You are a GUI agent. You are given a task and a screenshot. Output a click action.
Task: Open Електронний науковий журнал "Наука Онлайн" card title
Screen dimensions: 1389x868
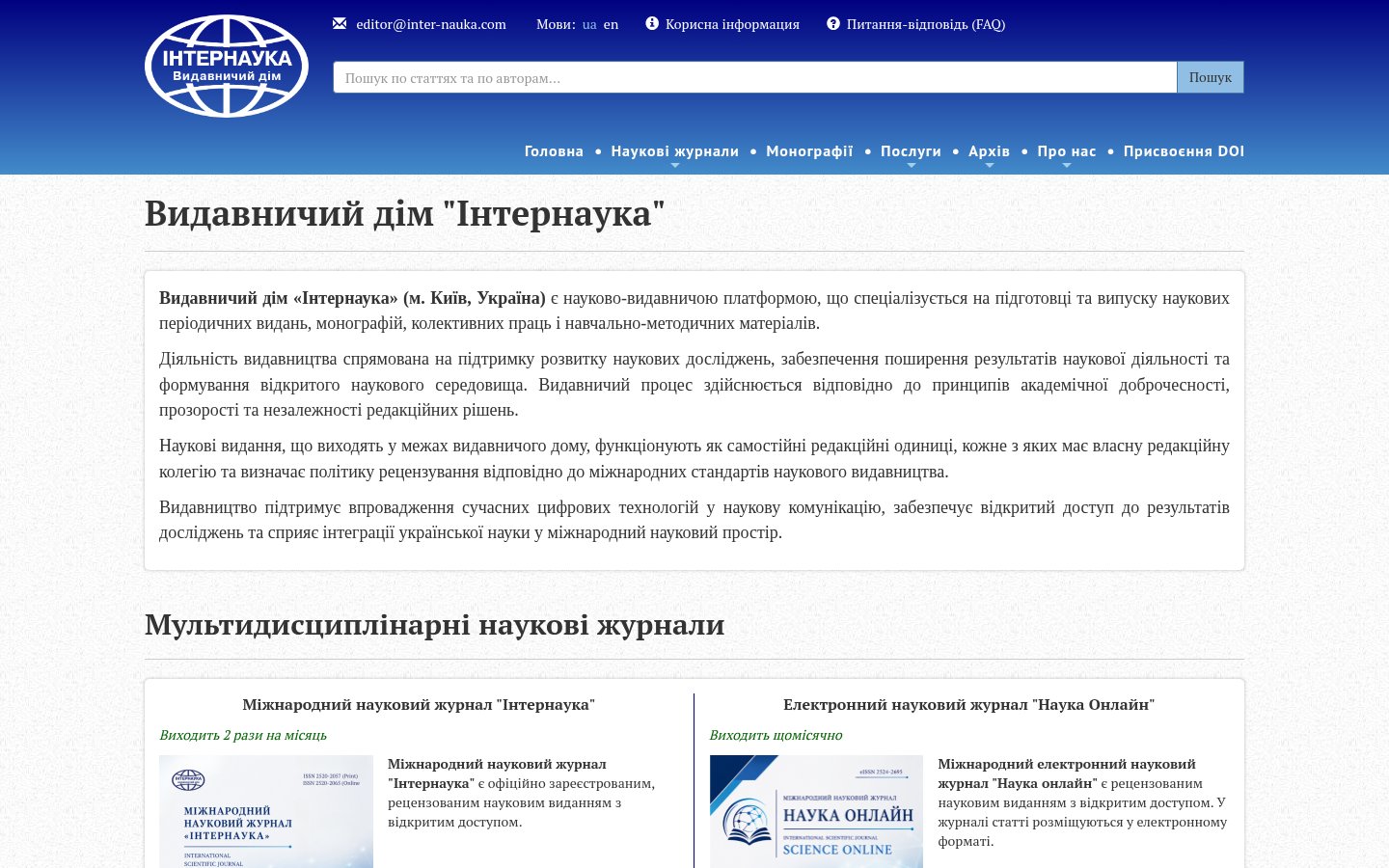click(x=968, y=705)
